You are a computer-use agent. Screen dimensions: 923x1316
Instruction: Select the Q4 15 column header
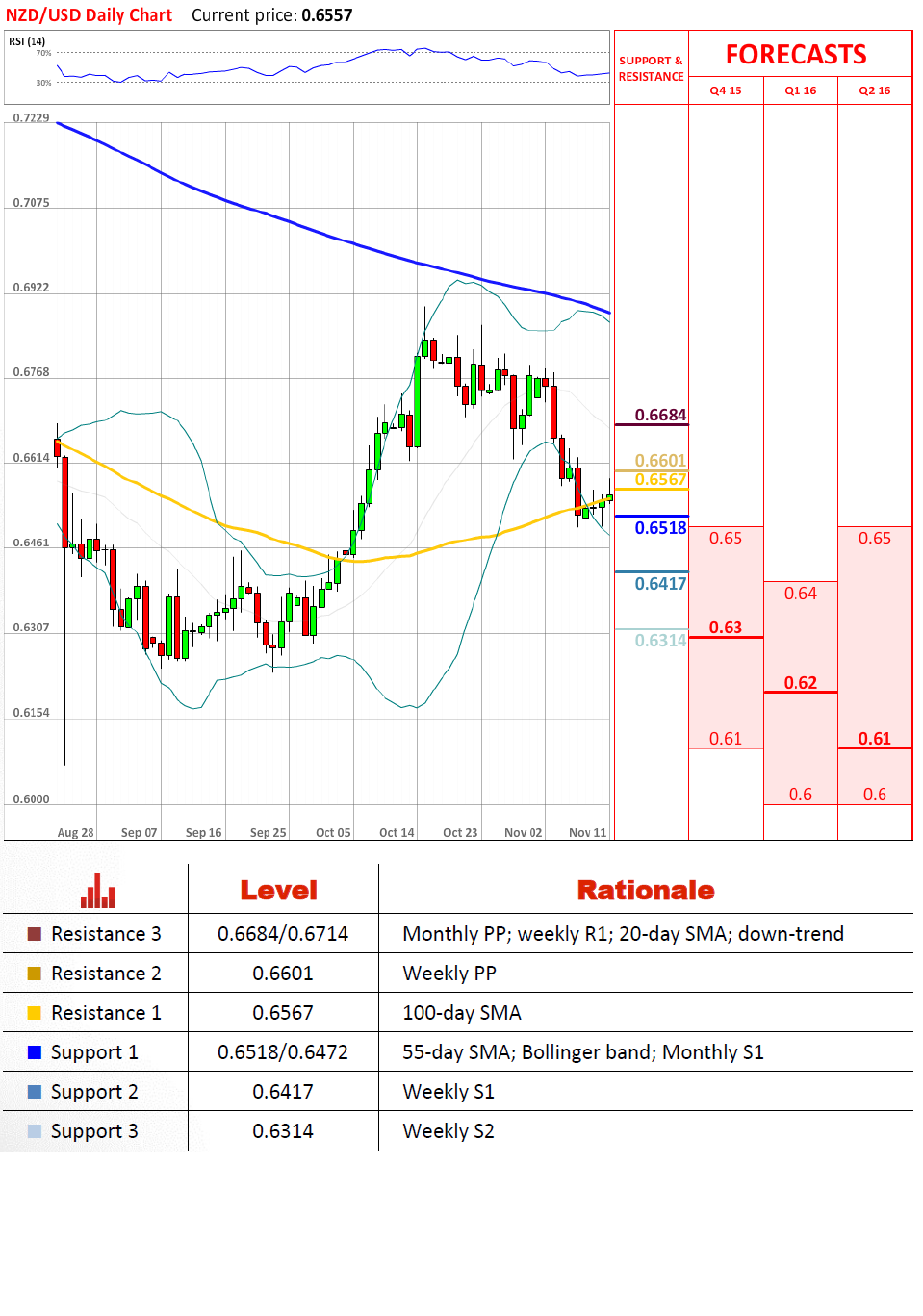[x=726, y=90]
